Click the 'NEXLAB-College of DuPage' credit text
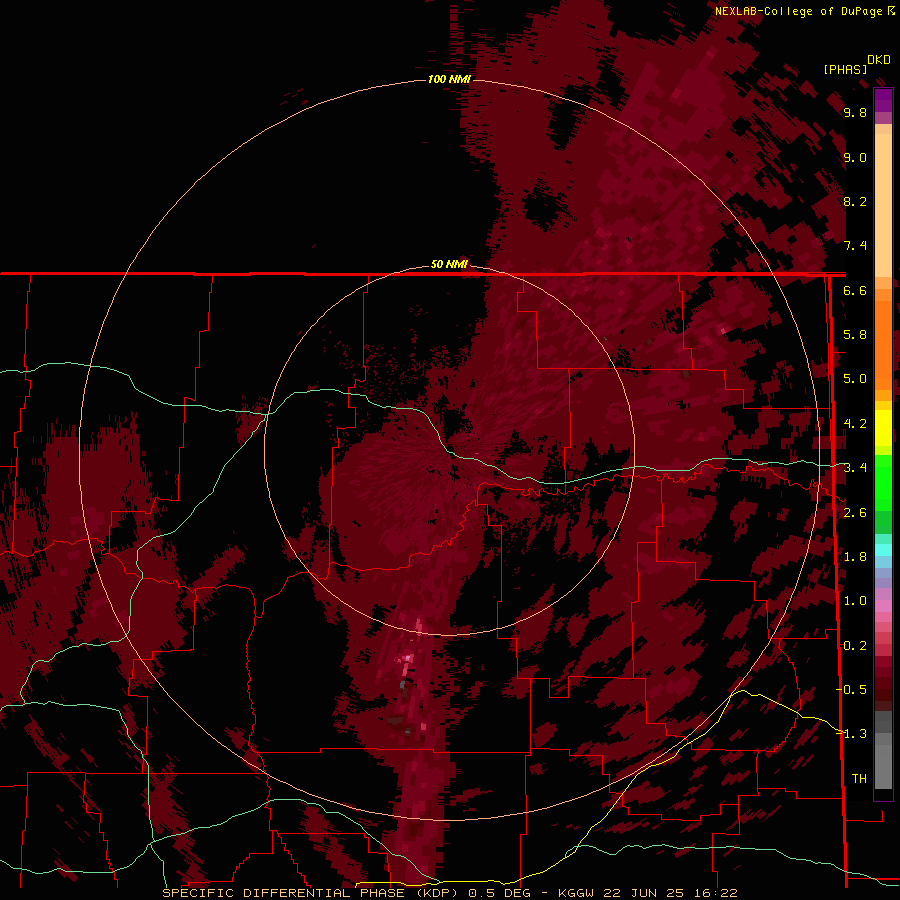 tap(798, 11)
